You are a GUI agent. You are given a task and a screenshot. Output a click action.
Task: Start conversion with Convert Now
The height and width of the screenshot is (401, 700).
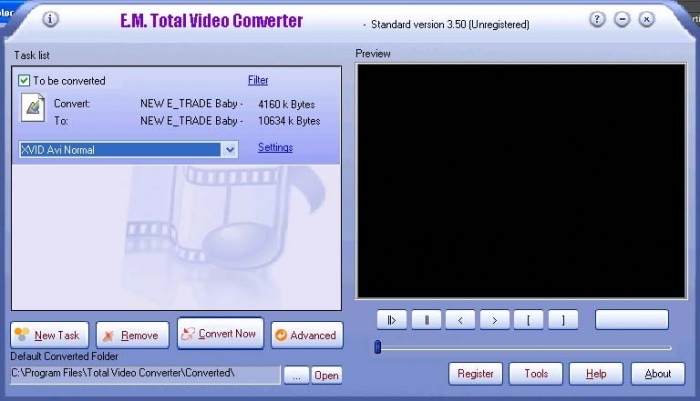[x=221, y=333]
